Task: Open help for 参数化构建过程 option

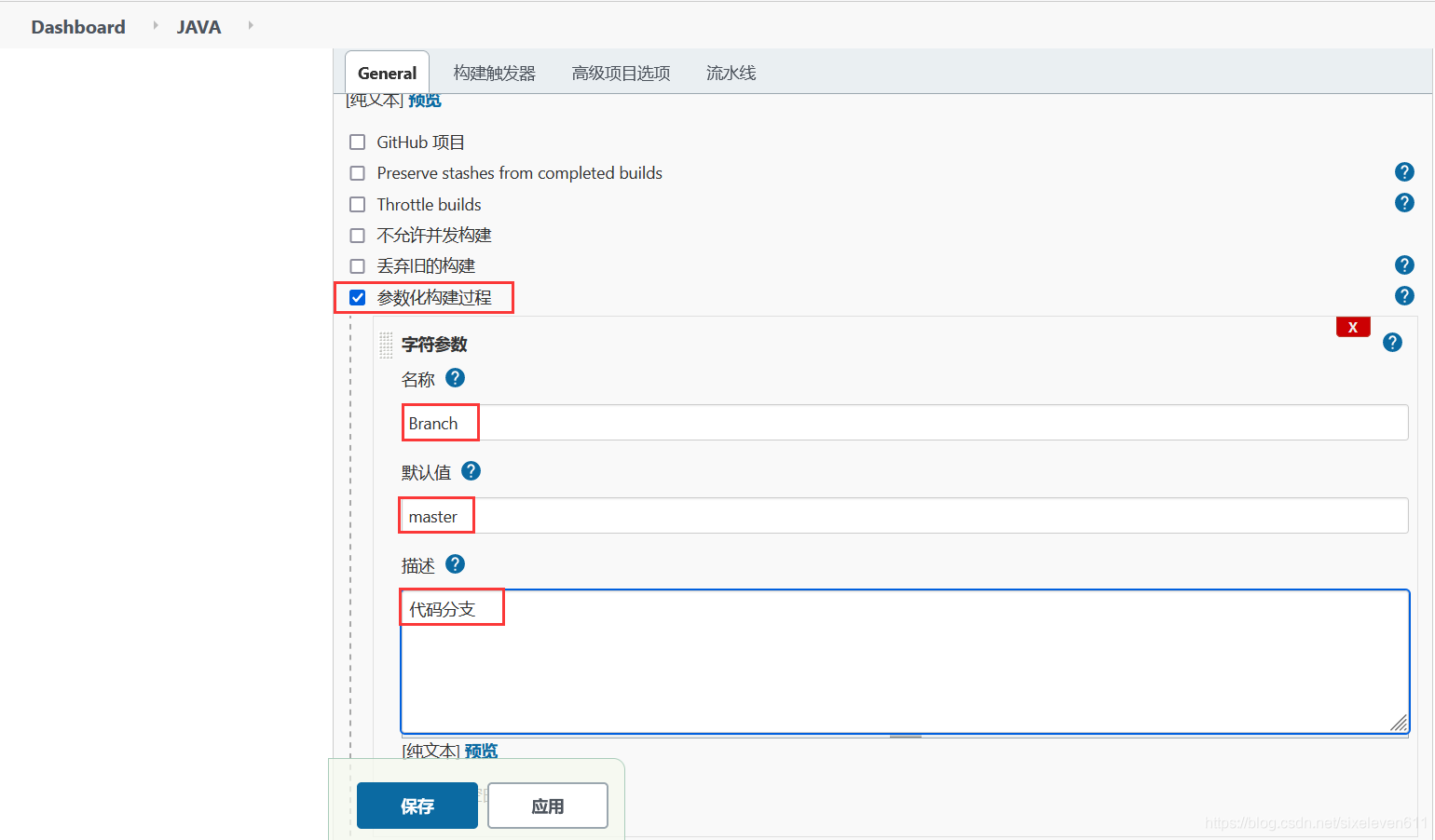Action: pos(1404,296)
